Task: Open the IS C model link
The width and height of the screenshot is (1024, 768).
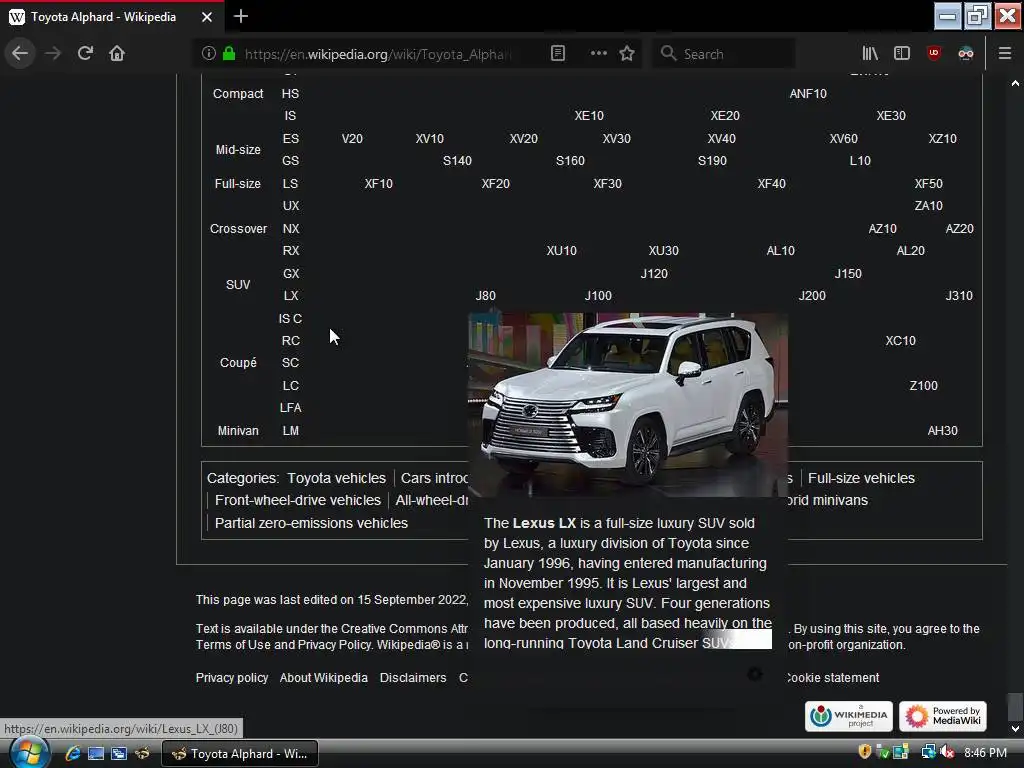Action: [290, 319]
